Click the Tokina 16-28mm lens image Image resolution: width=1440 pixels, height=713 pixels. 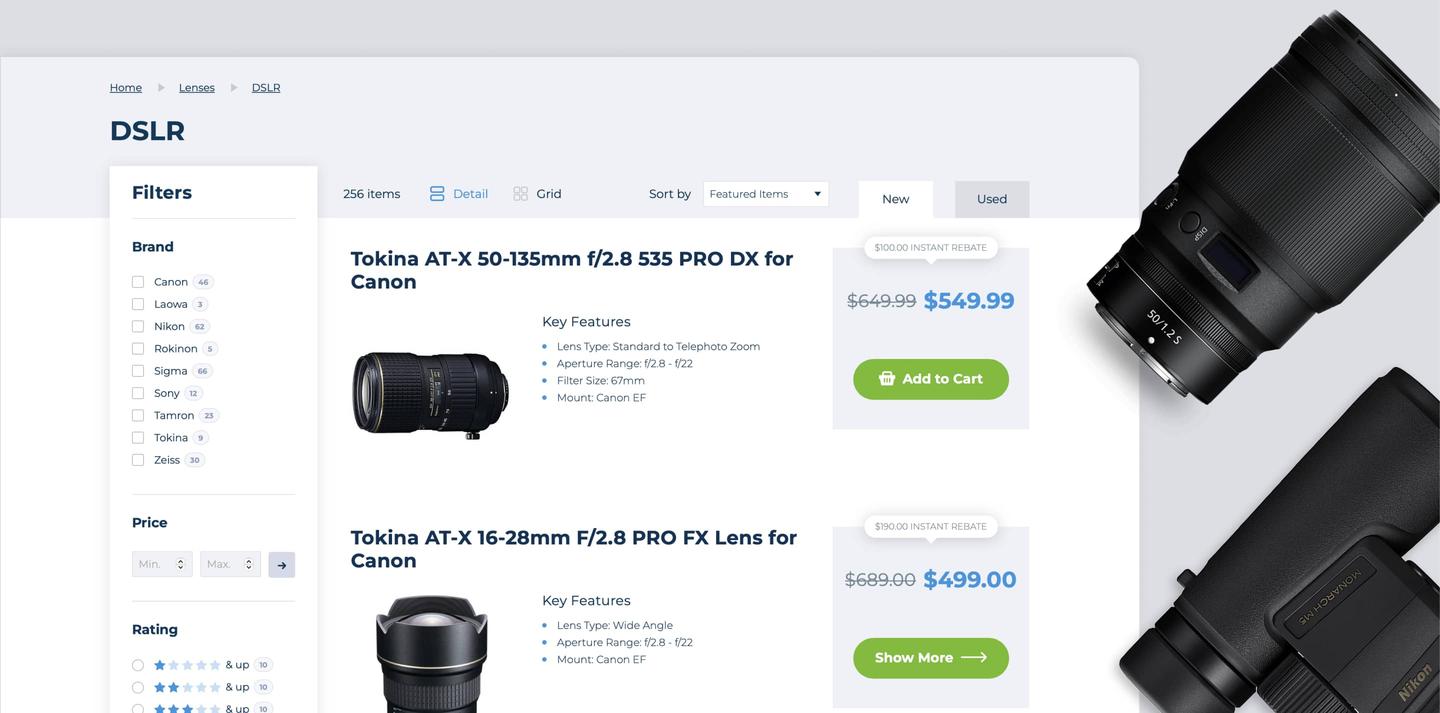tap(432, 654)
